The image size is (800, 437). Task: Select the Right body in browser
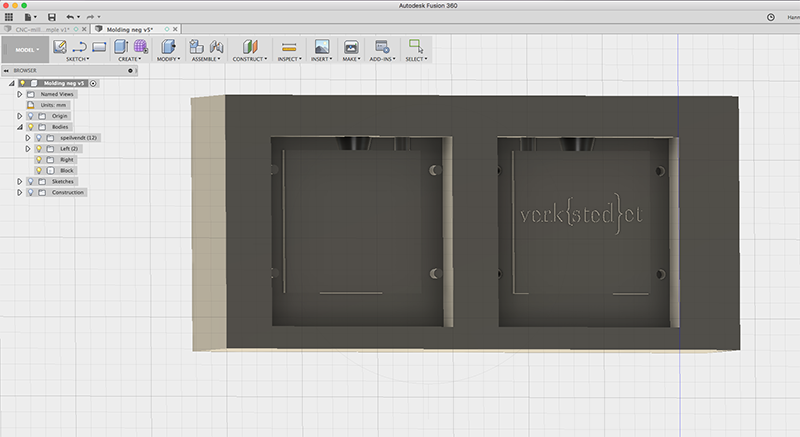67,160
